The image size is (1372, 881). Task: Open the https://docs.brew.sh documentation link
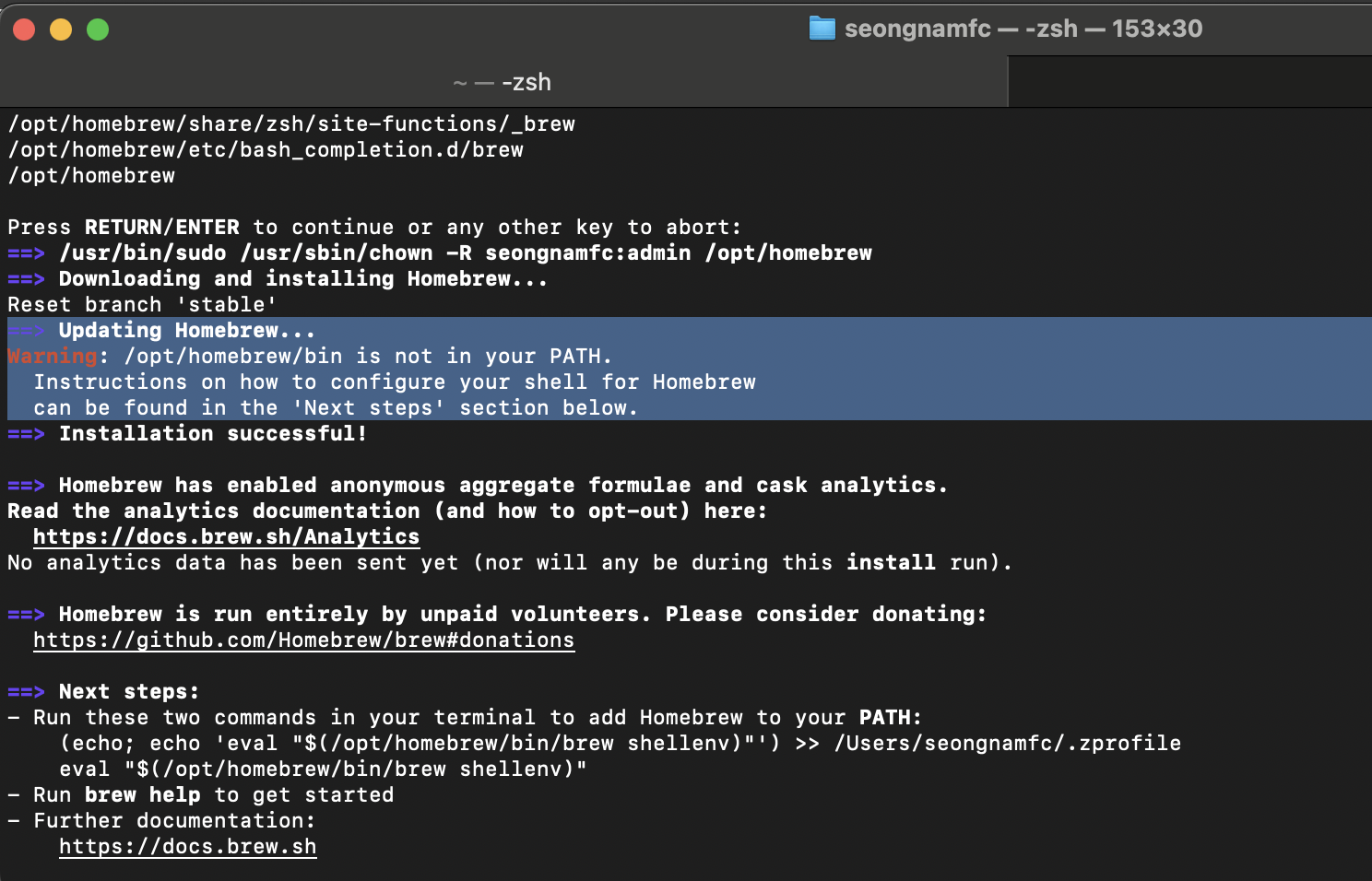[187, 846]
